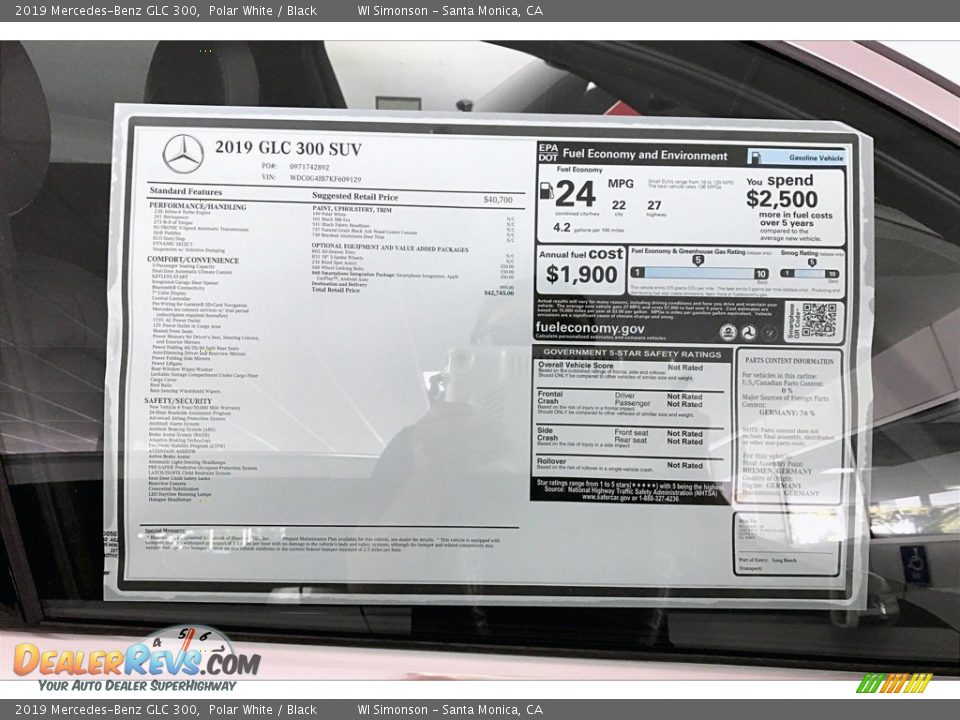Click the QR code on the fuel label
Viewport: 960px width, 720px height.
point(818,320)
